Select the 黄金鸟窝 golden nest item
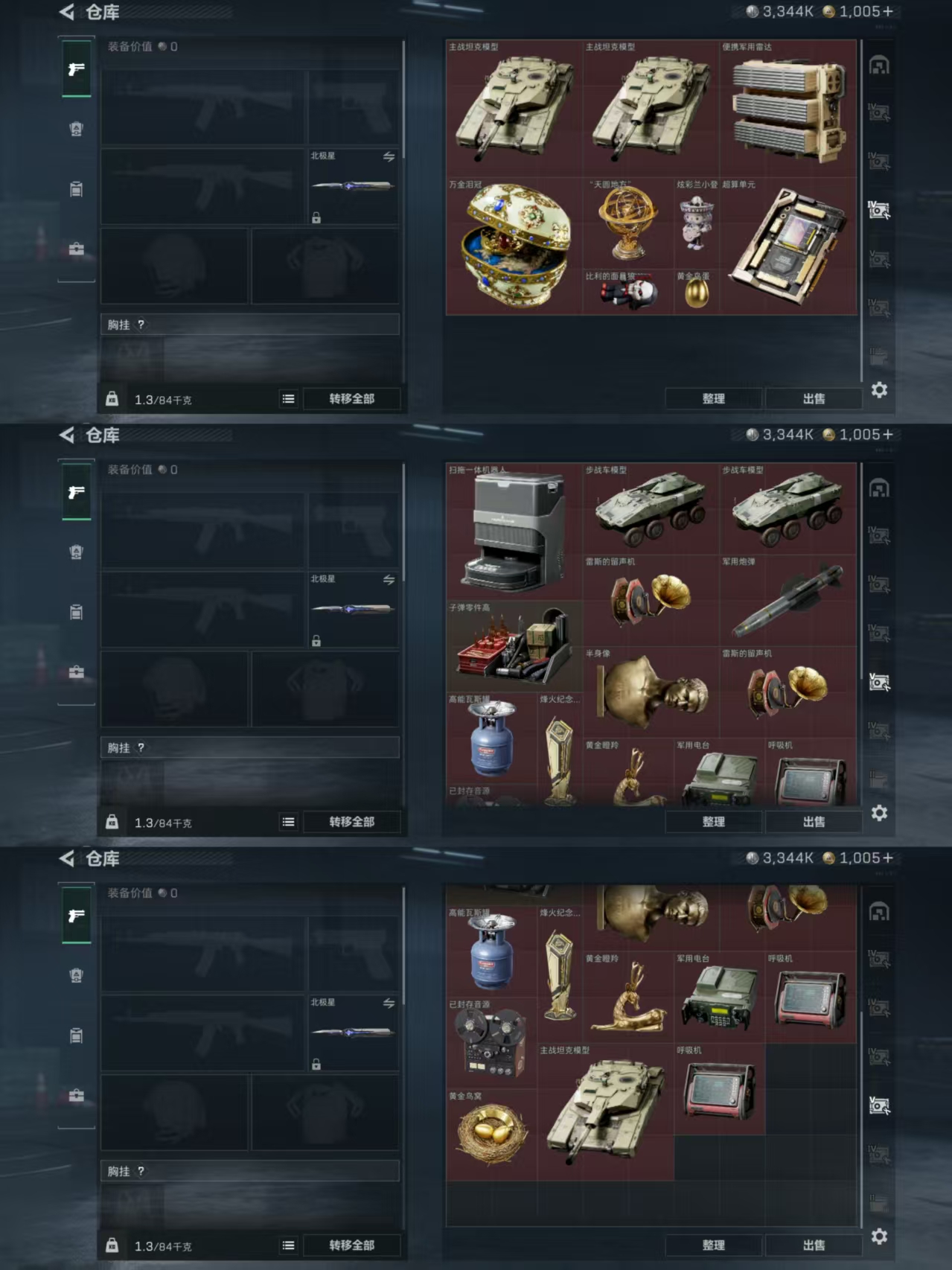The image size is (952, 1270). point(491,1135)
